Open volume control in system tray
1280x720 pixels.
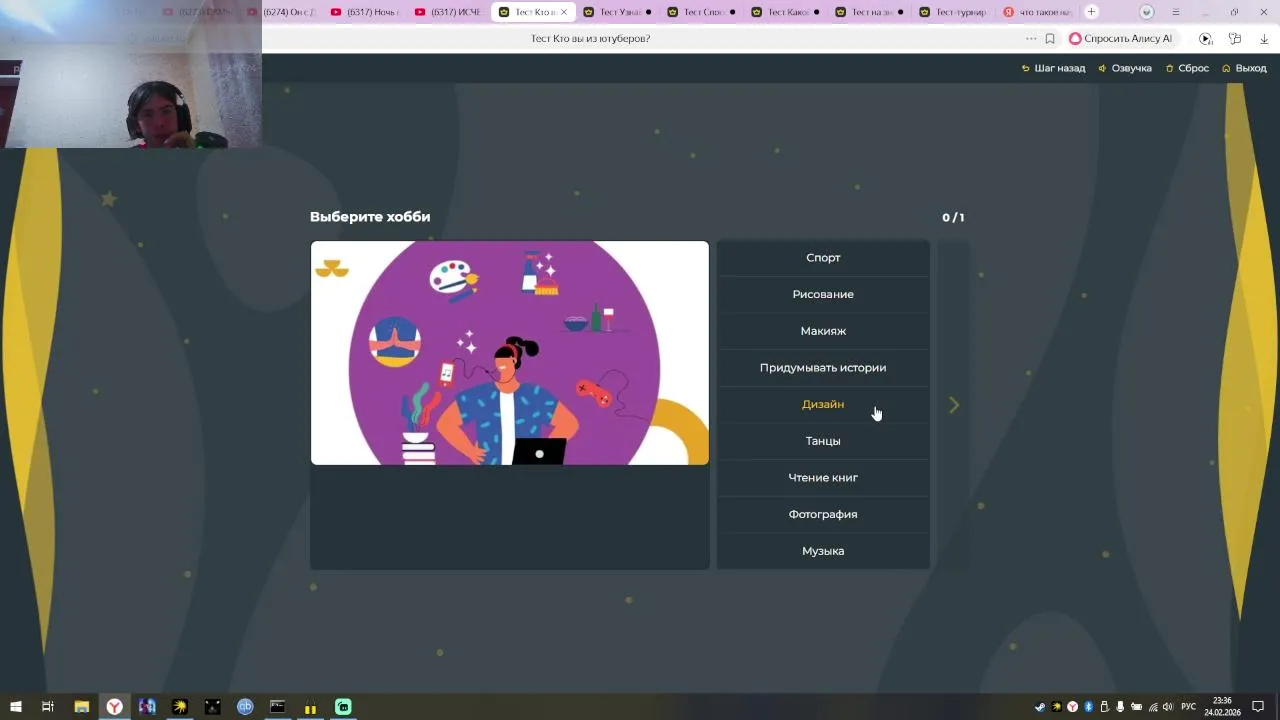tap(1168, 707)
